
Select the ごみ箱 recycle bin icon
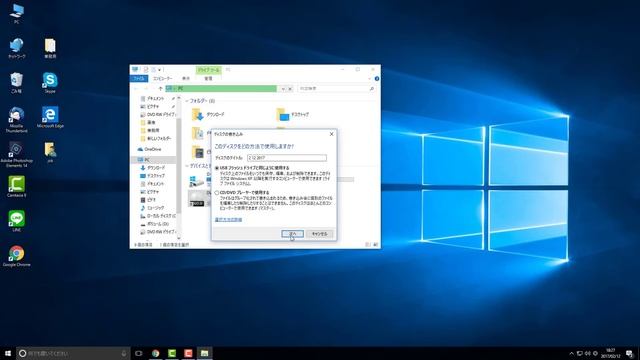point(17,82)
